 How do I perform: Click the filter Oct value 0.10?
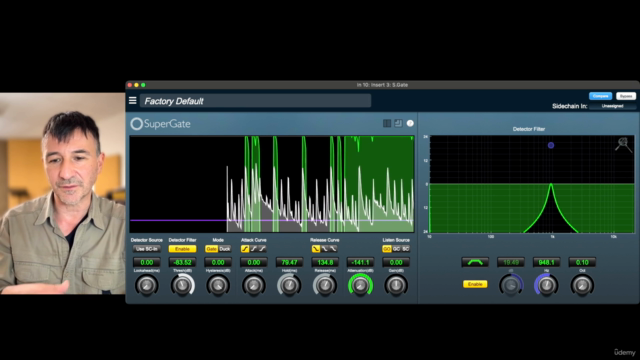pyautogui.click(x=582, y=262)
